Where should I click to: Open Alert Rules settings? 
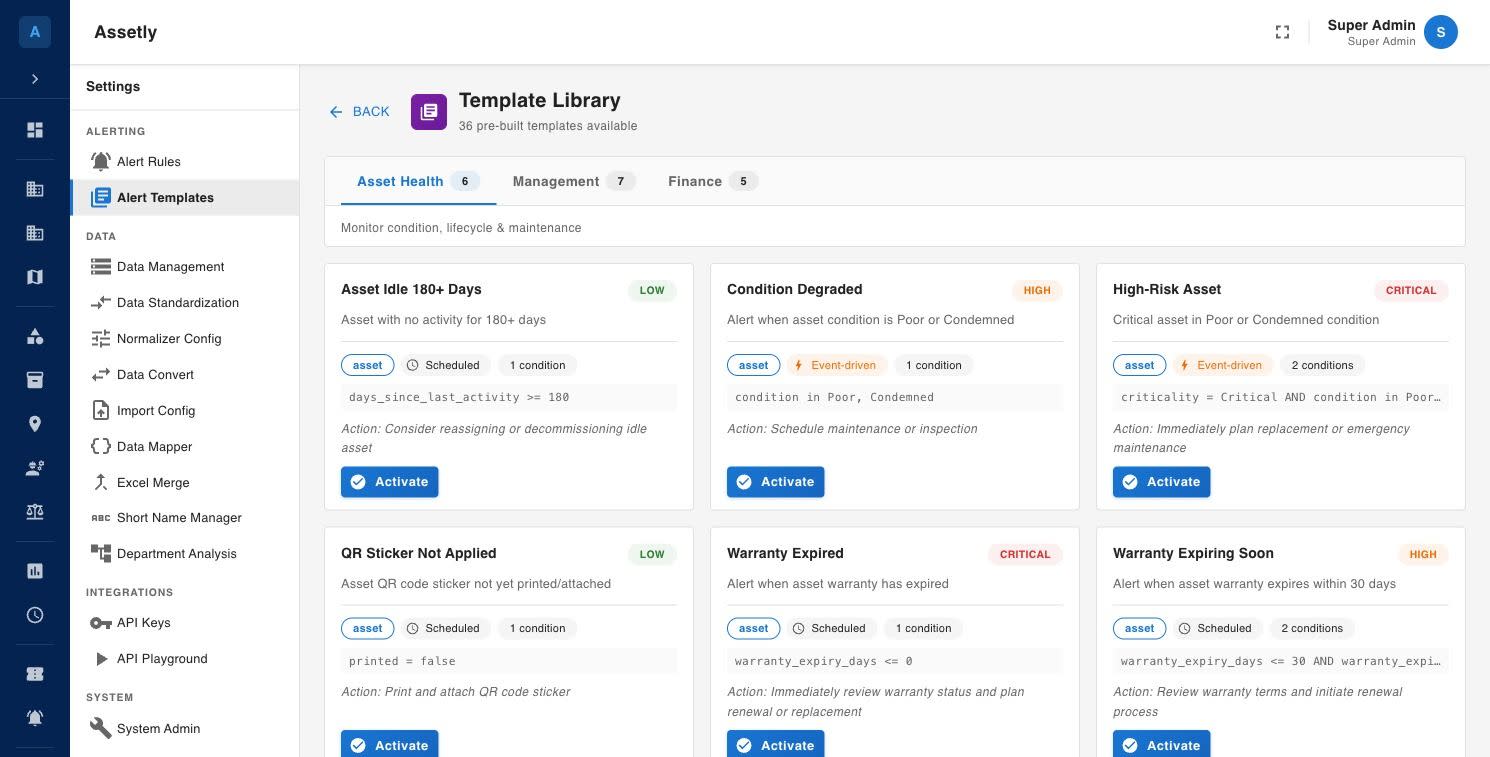coord(185,162)
